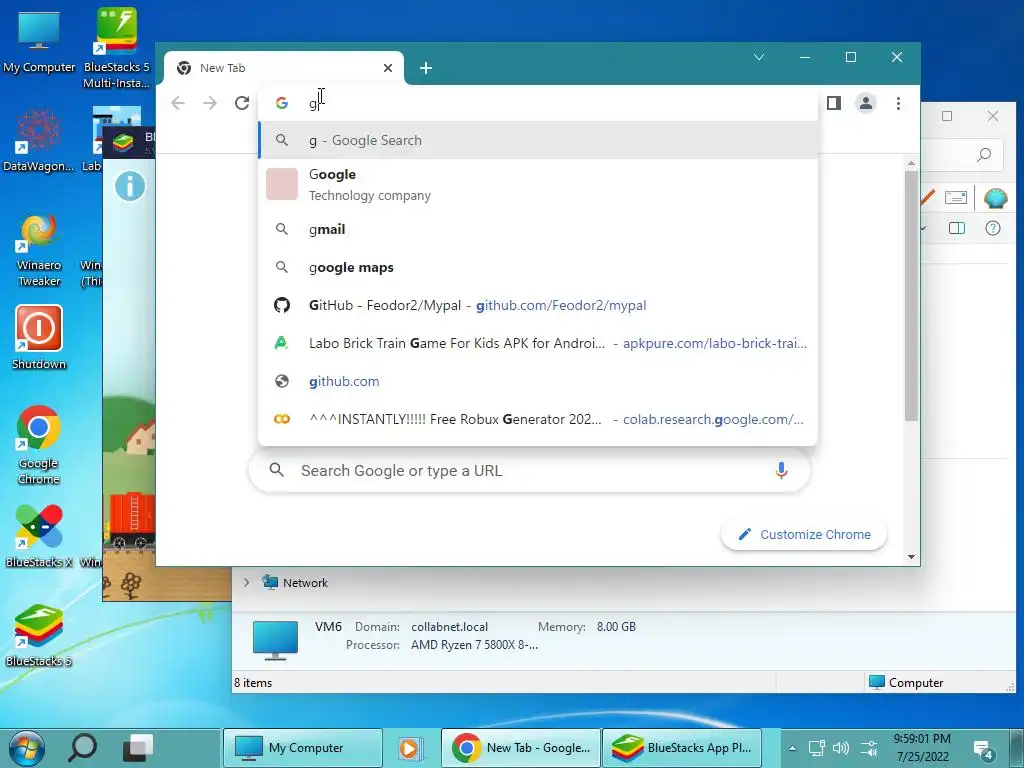
Task: Pick the gmail search suggestion
Action: [x=539, y=229]
